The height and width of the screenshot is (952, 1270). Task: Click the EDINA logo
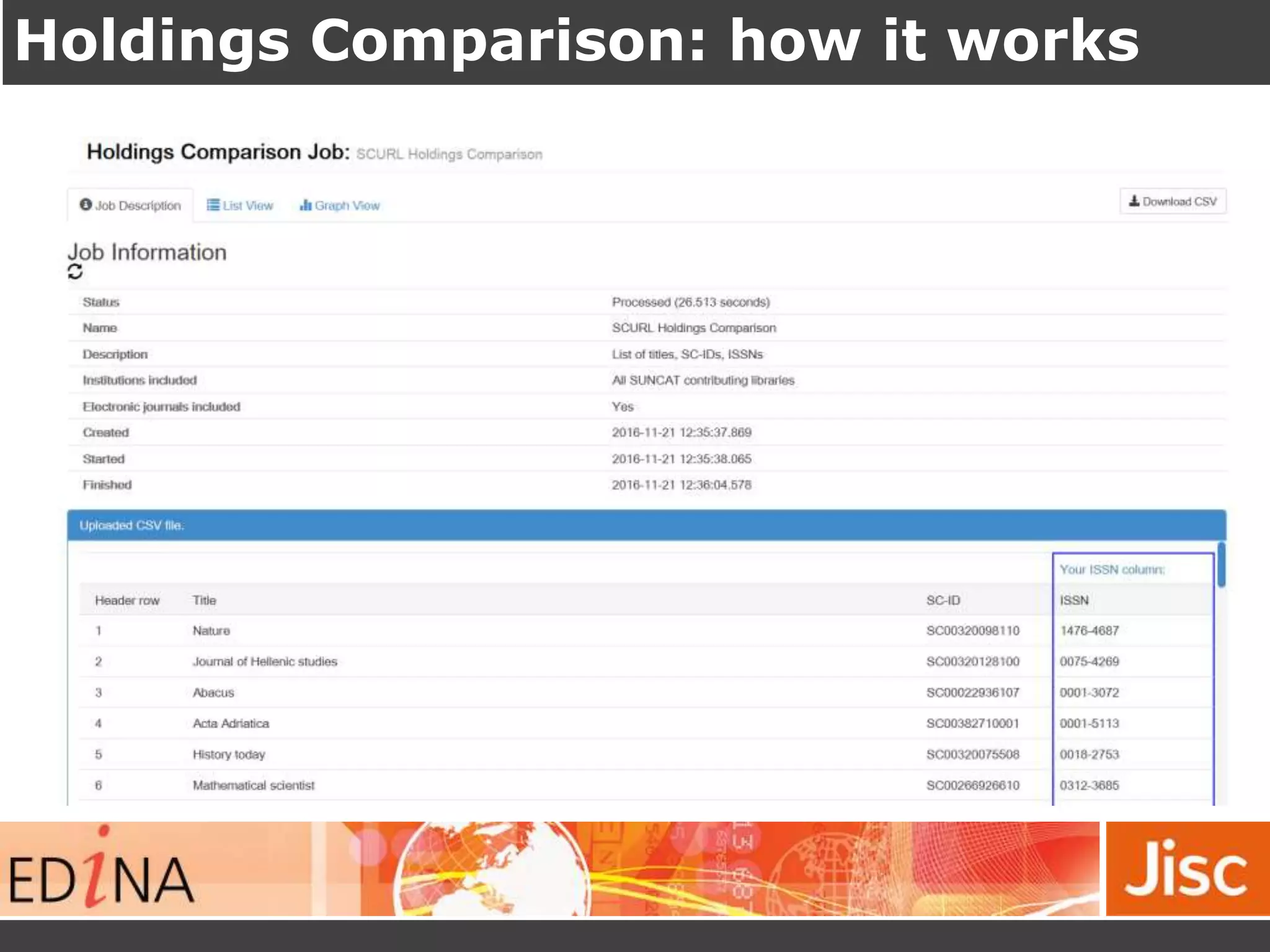coord(101,868)
